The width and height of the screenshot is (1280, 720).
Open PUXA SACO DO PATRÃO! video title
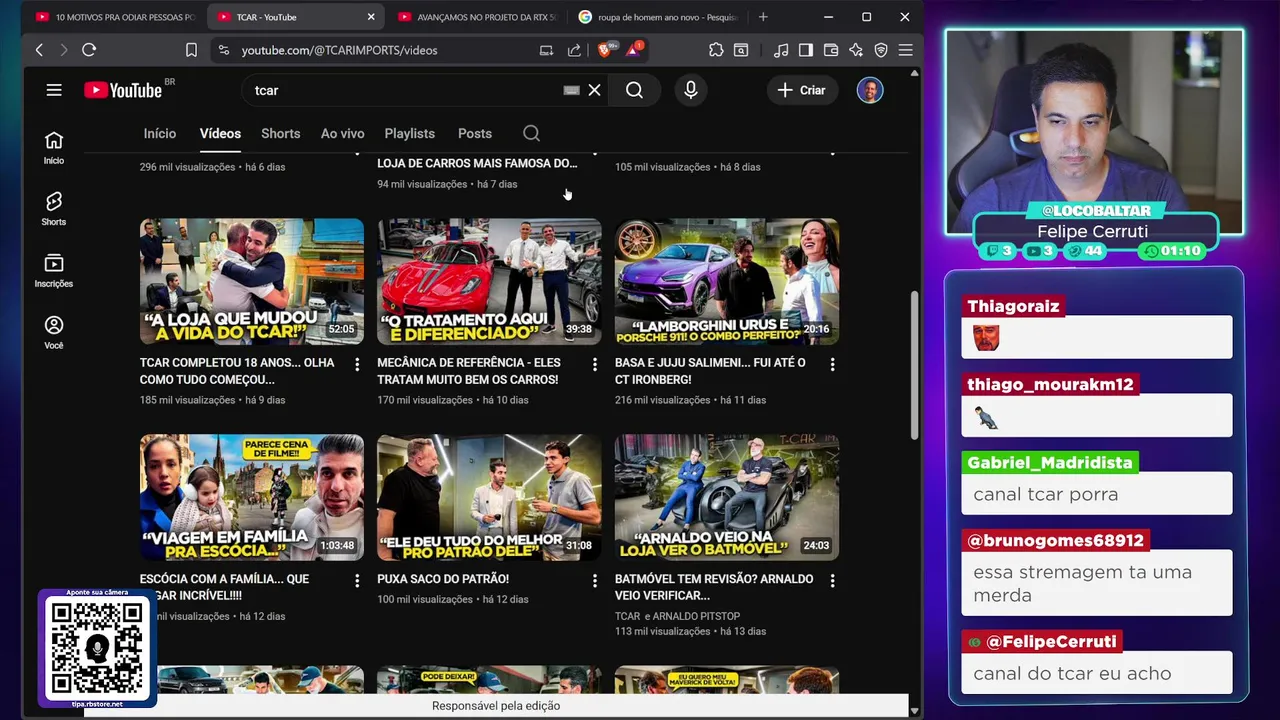click(x=443, y=579)
